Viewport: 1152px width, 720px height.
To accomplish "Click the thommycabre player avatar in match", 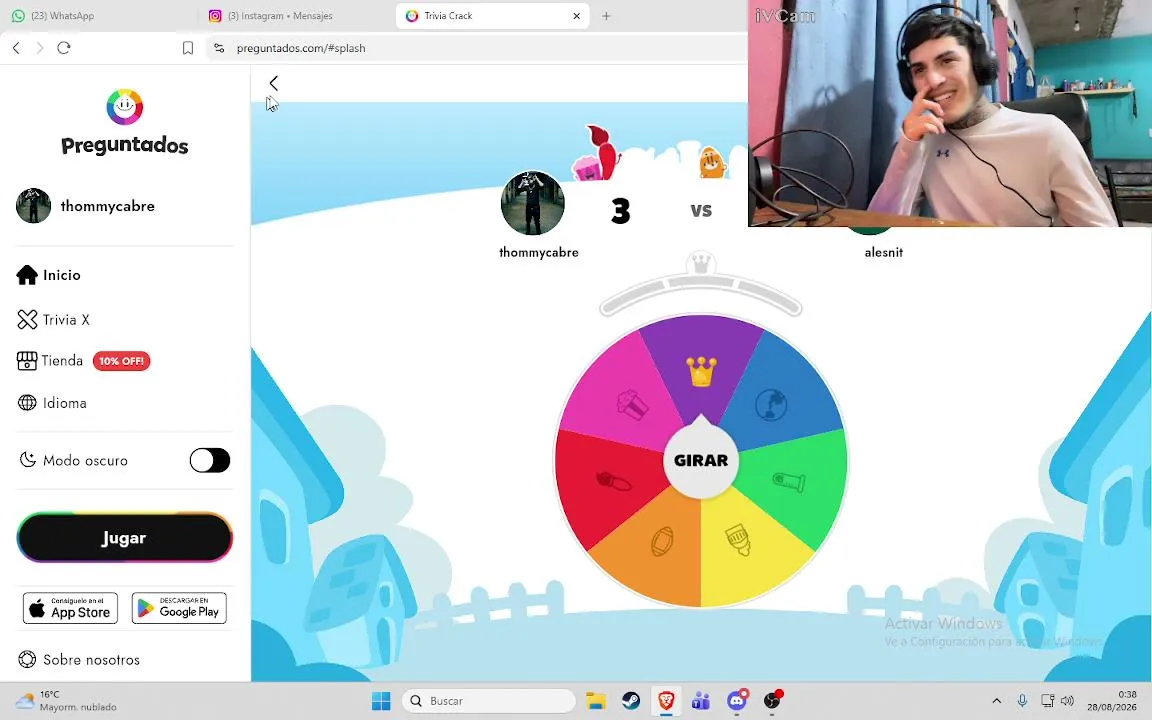I will [533, 204].
